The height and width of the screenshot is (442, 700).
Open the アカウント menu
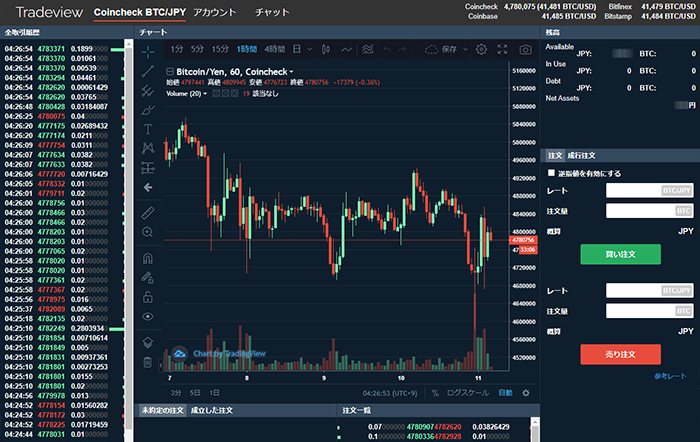coord(214,13)
